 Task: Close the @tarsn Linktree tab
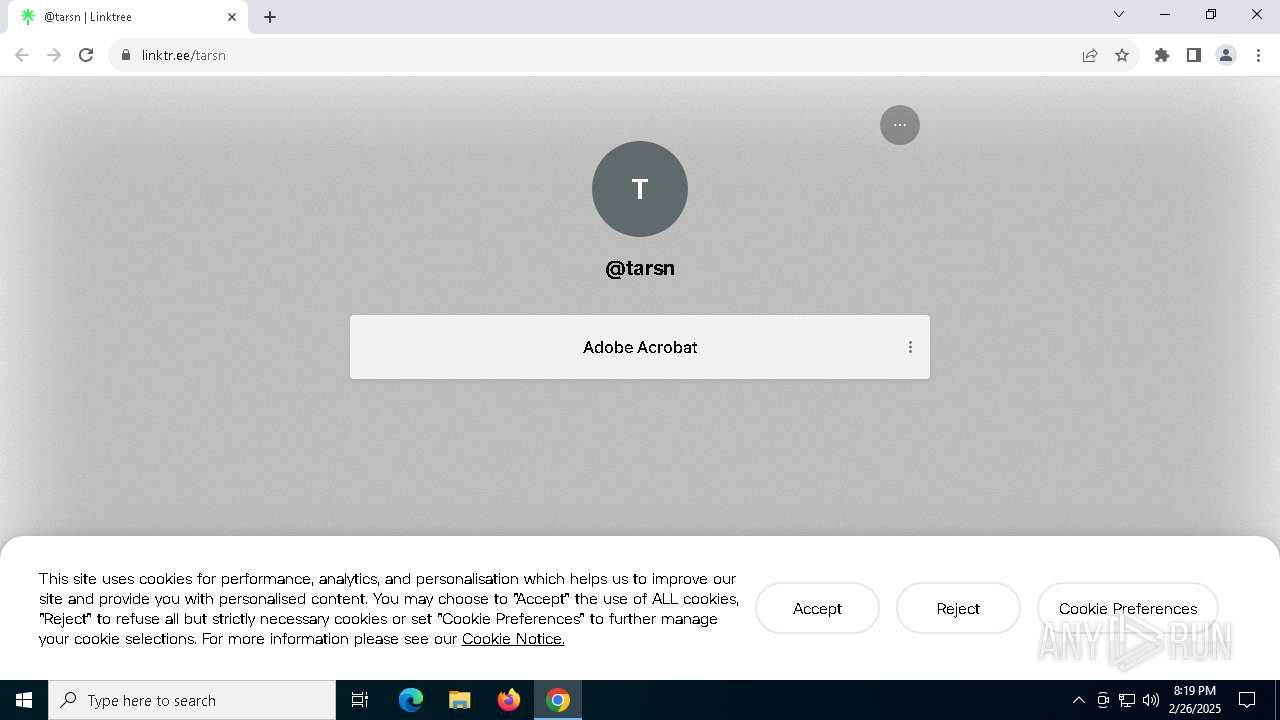tap(232, 17)
